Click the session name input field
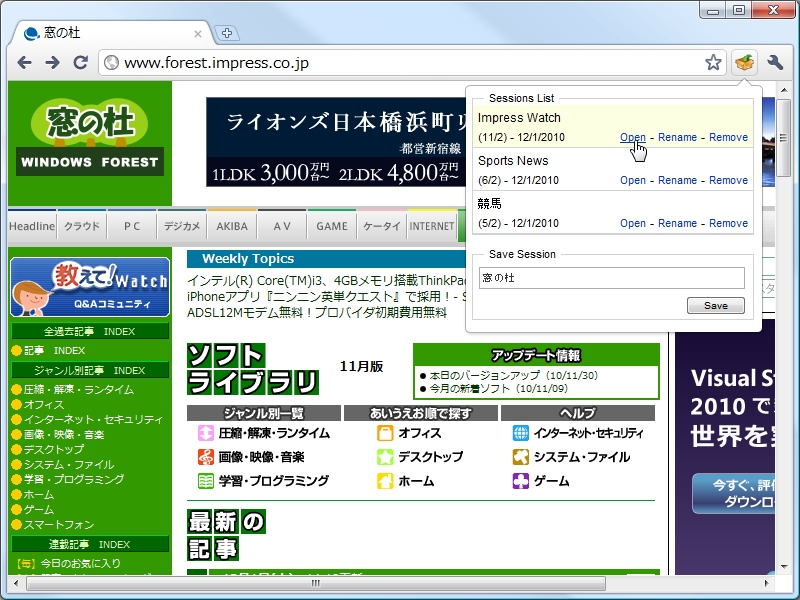Image resolution: width=800 pixels, height=600 pixels. (610, 277)
